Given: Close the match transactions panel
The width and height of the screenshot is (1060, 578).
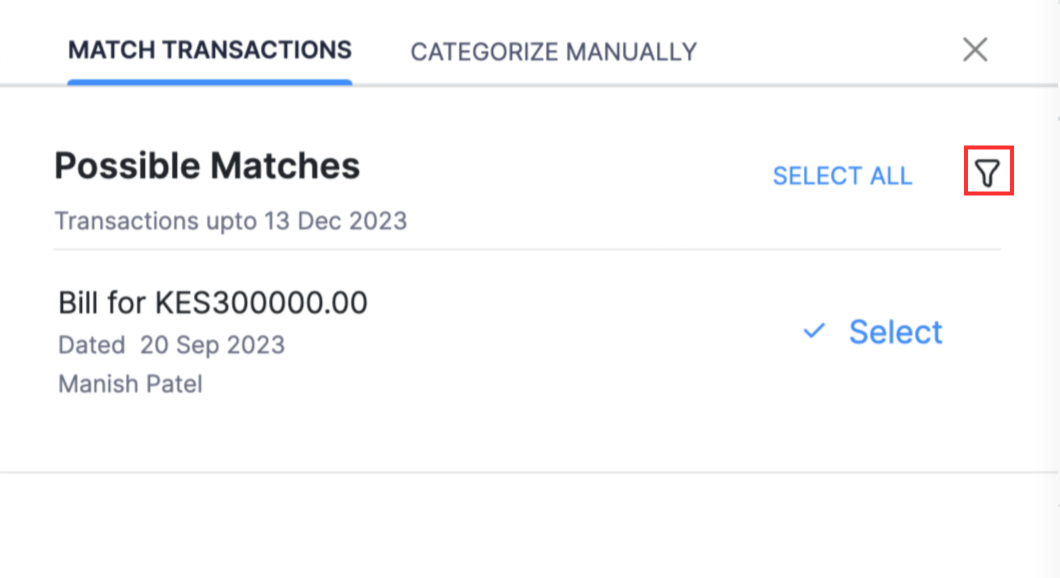Looking at the screenshot, I should (x=975, y=50).
